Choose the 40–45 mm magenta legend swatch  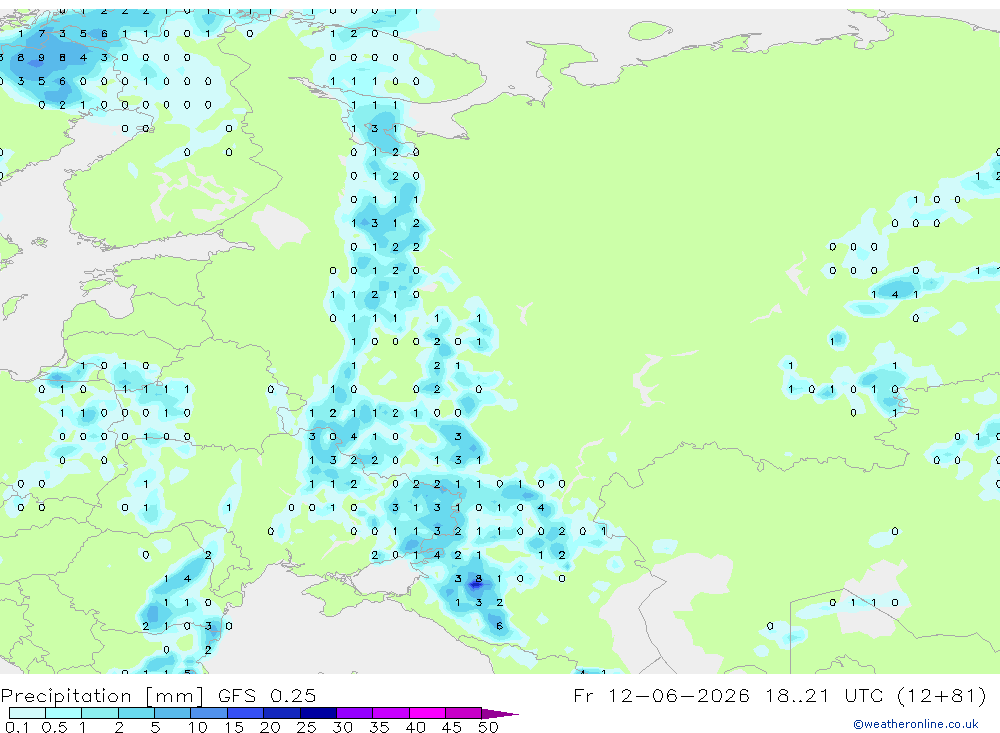coord(427,713)
